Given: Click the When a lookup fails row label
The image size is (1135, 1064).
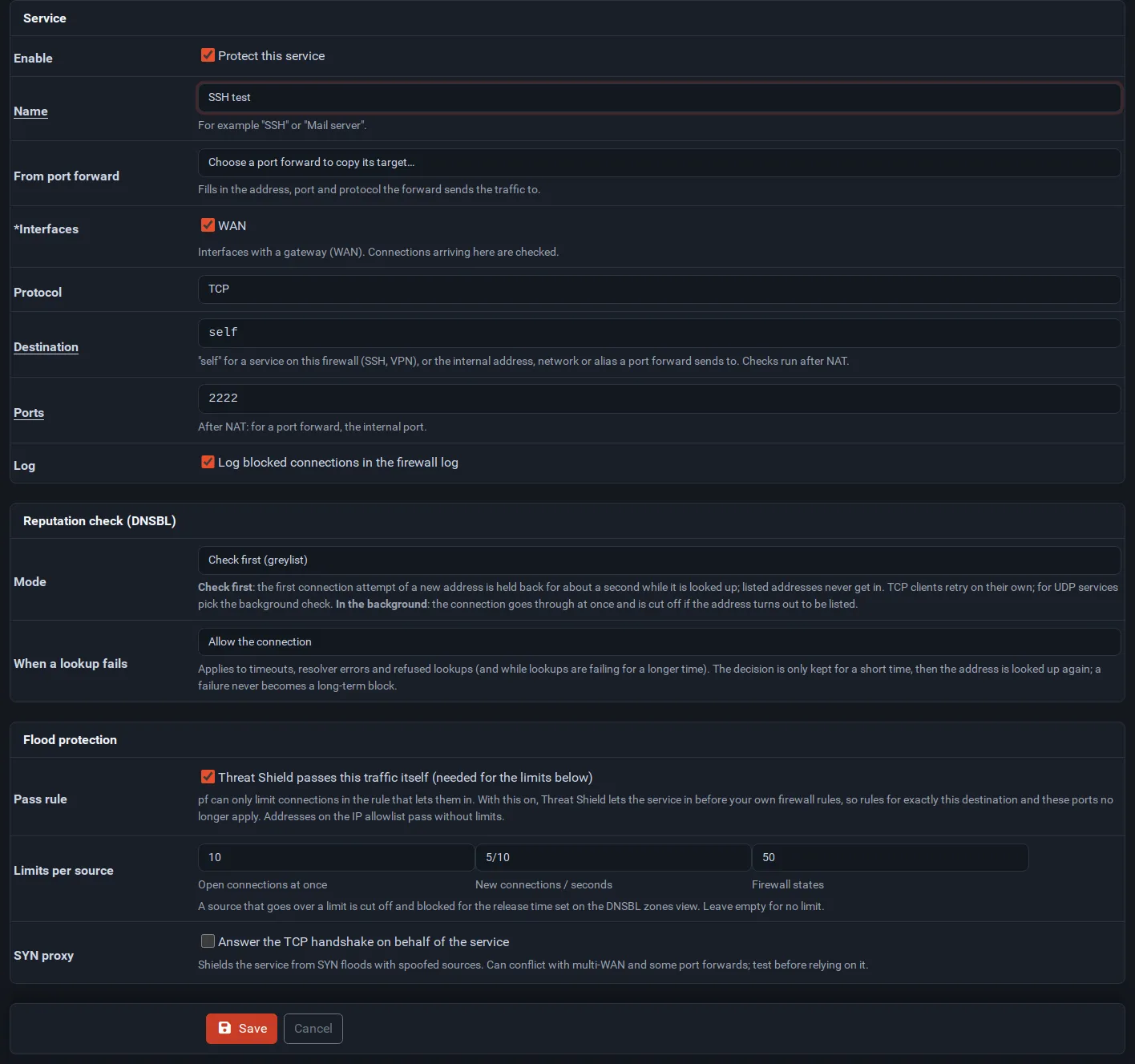Looking at the screenshot, I should tap(71, 664).
